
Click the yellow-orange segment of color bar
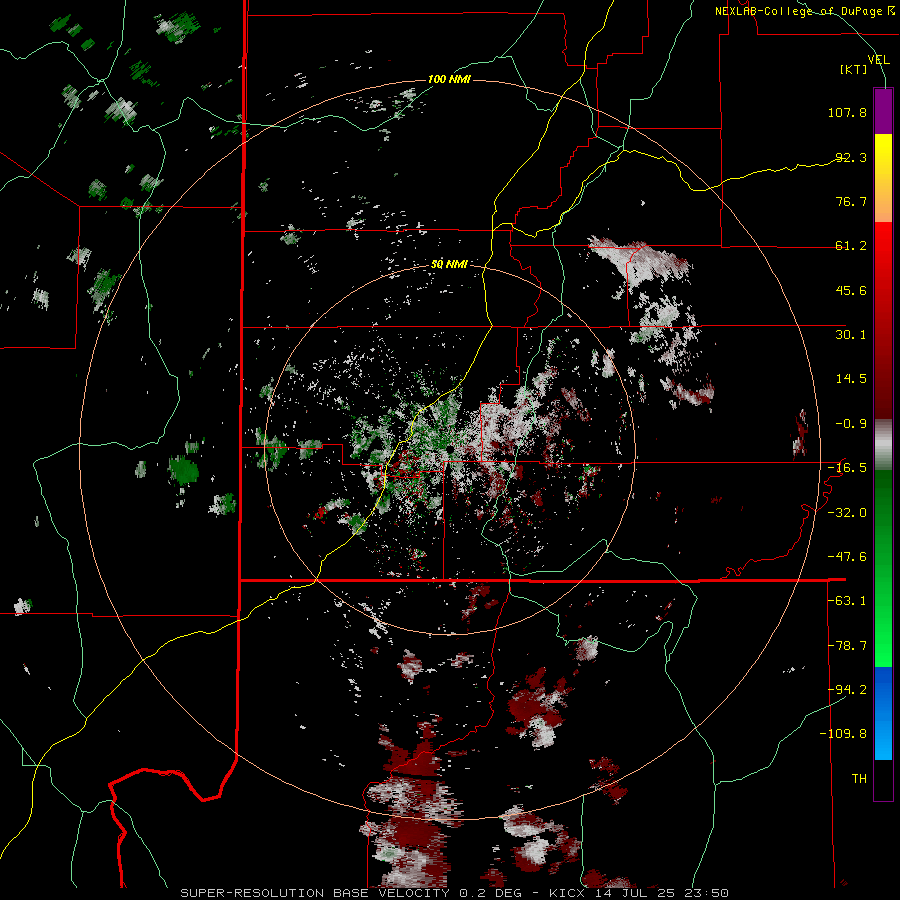[x=883, y=178]
